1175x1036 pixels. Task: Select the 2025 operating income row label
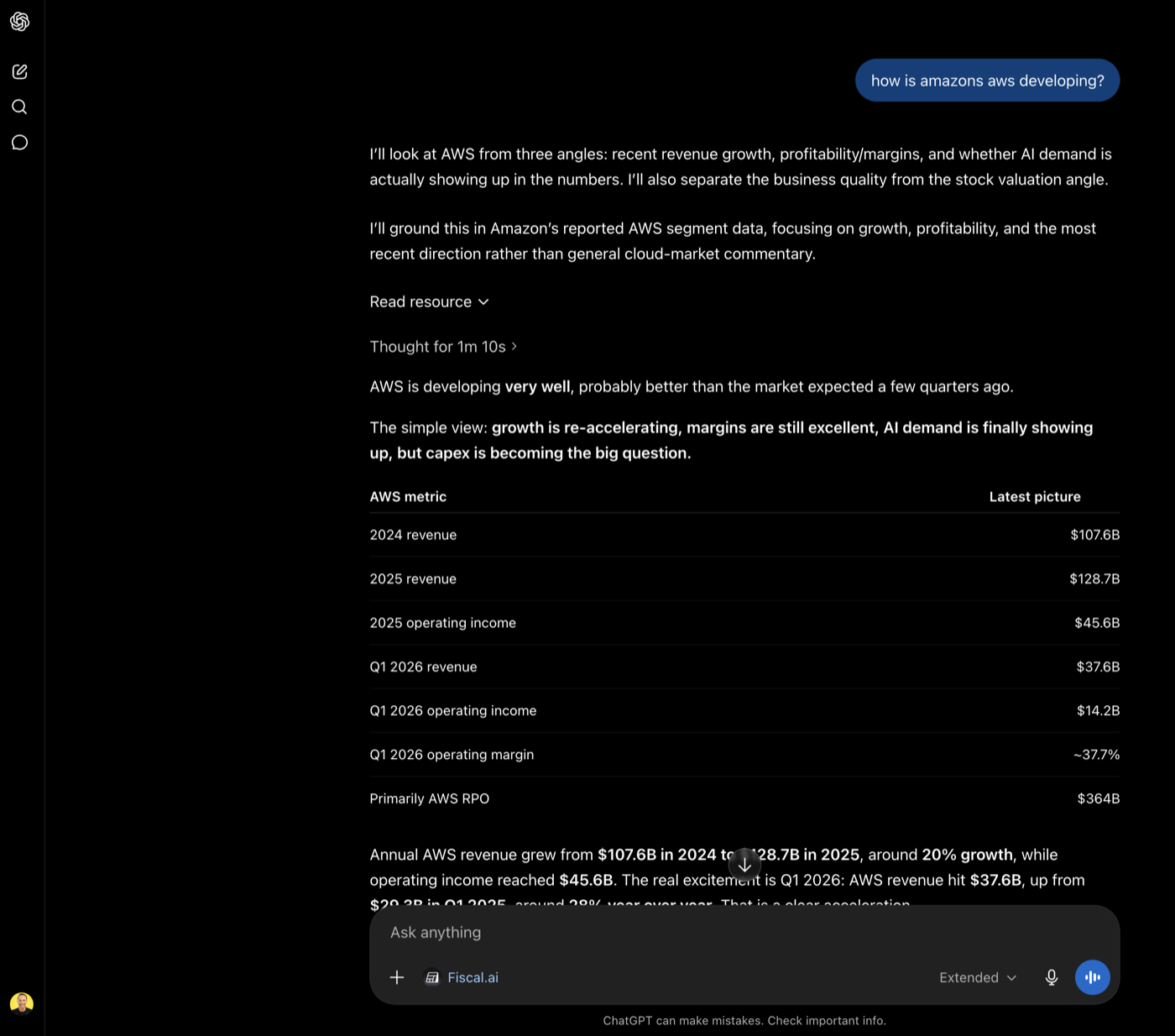tap(442, 622)
